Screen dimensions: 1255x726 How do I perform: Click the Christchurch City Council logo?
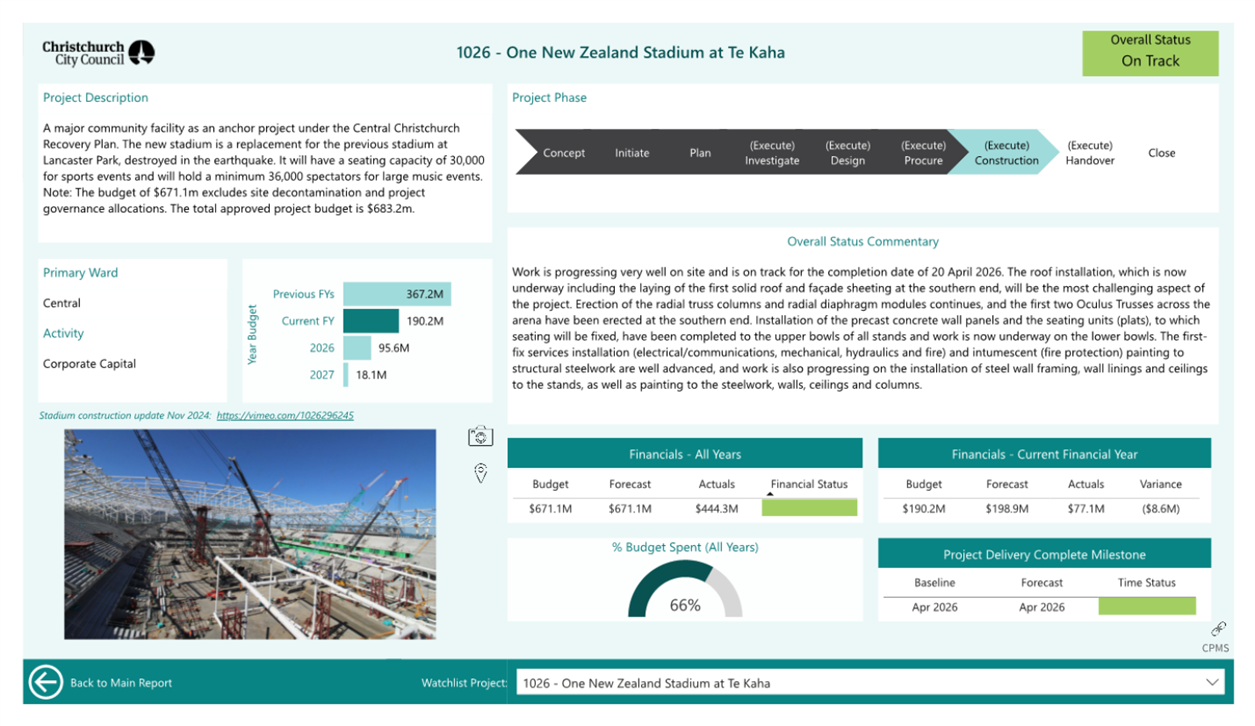99,52
